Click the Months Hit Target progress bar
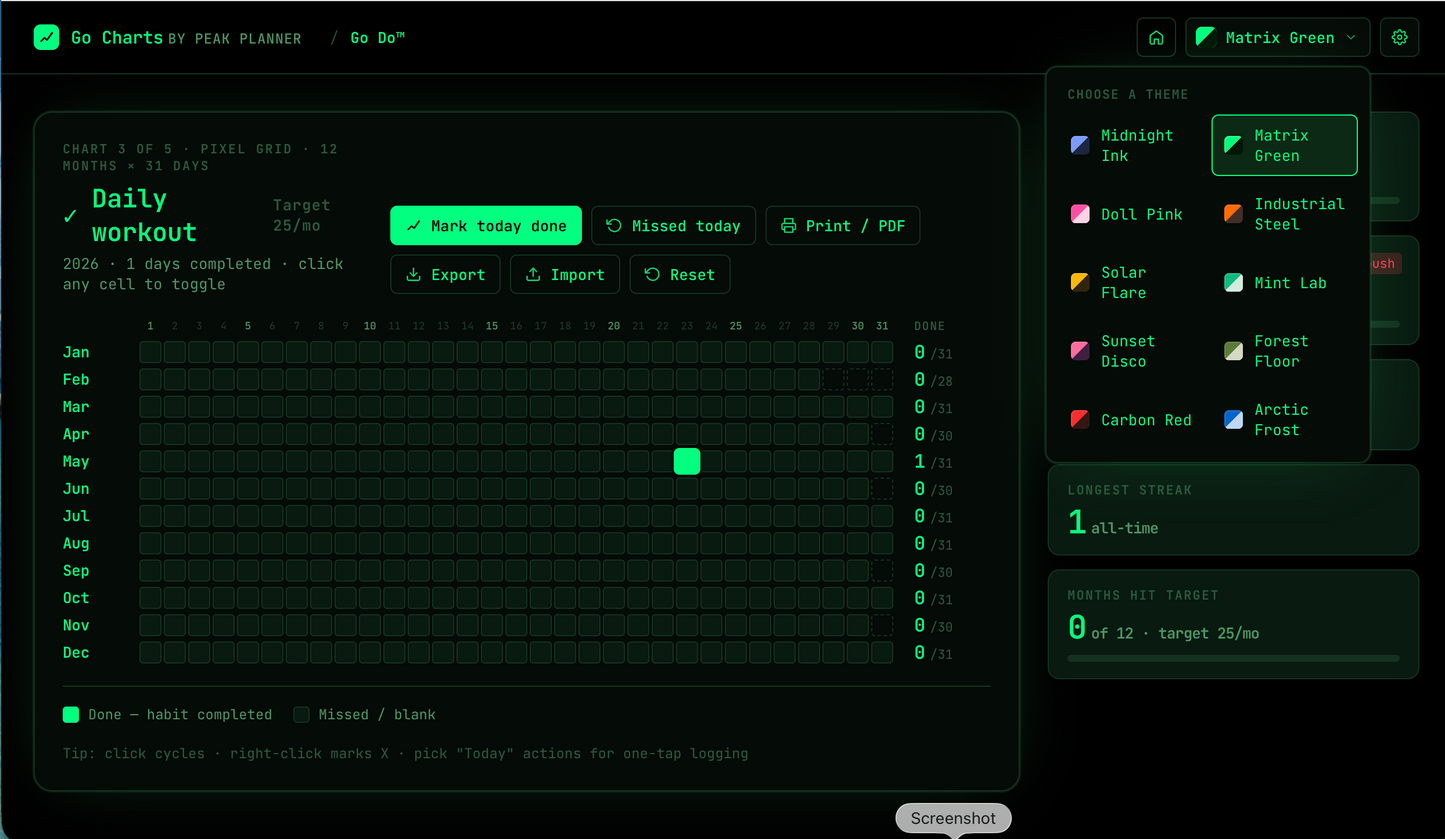This screenshot has width=1445, height=839. [1233, 658]
